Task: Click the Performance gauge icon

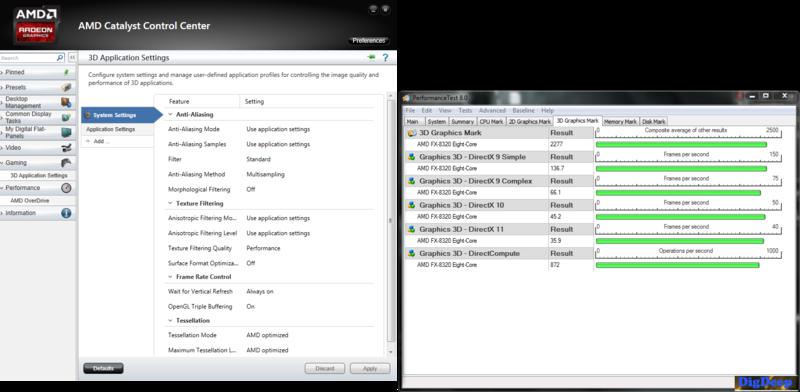Action: pos(66,188)
